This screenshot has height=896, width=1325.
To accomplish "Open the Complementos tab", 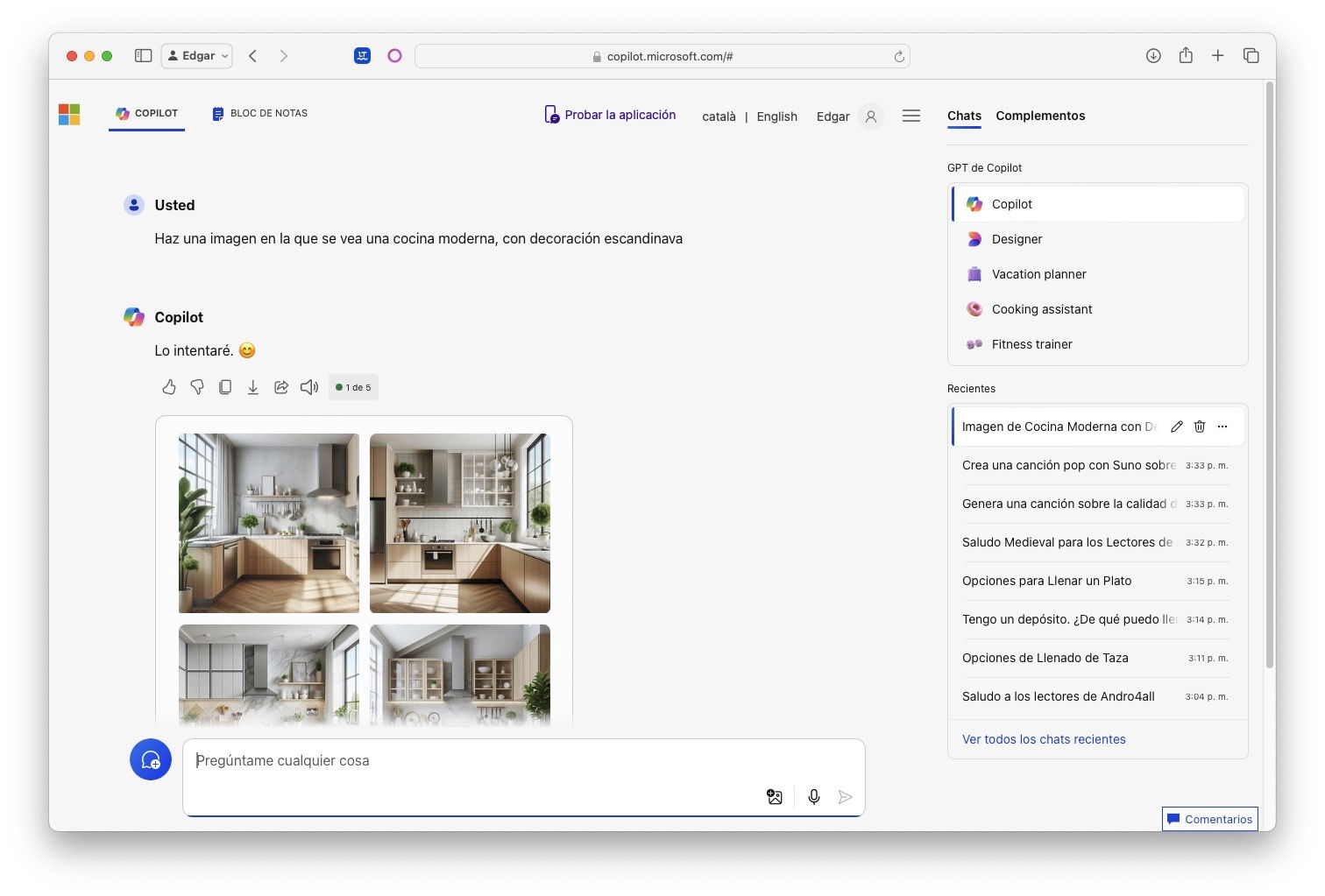I will [1040, 116].
